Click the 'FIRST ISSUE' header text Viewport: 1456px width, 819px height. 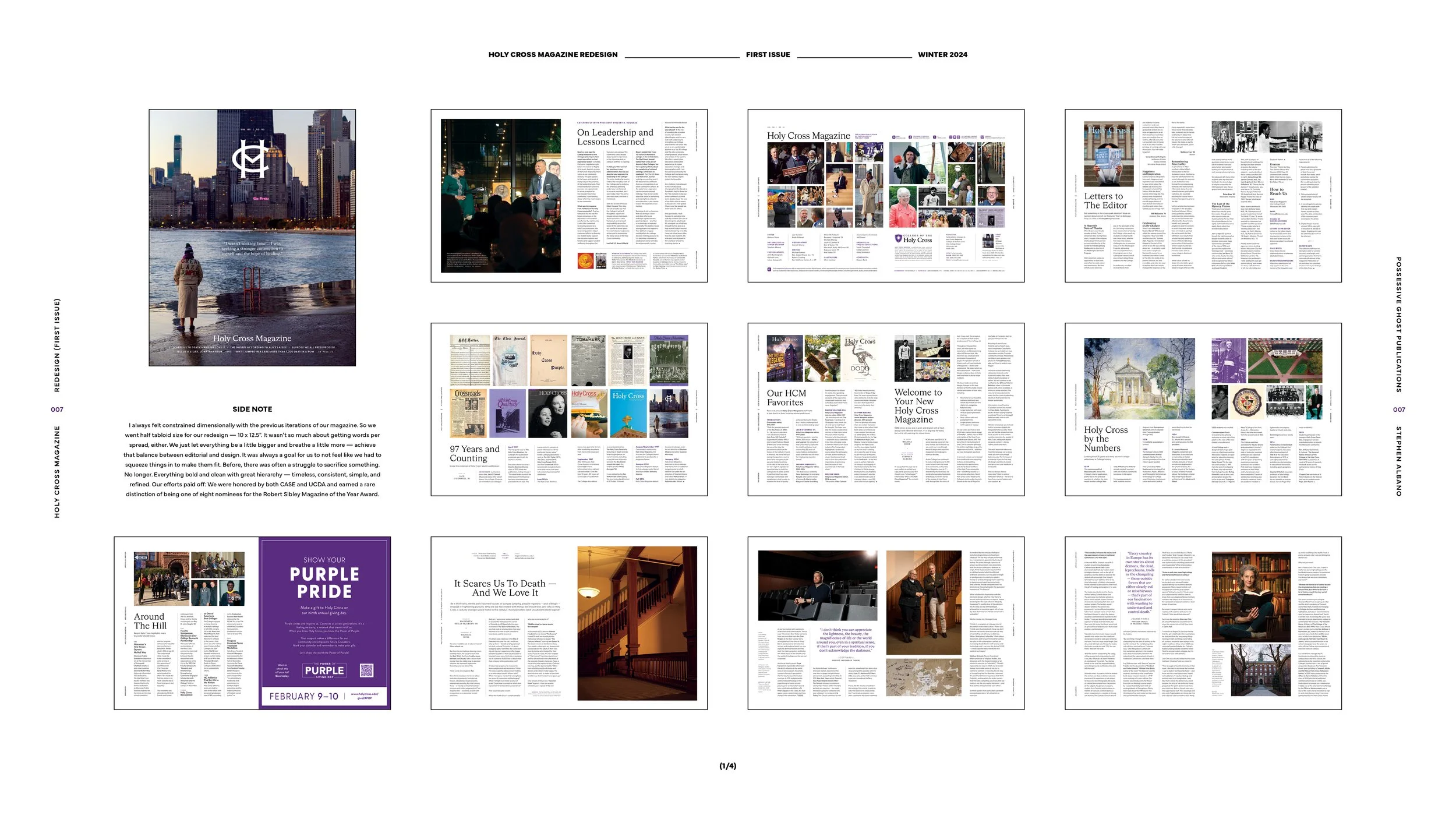pos(768,55)
